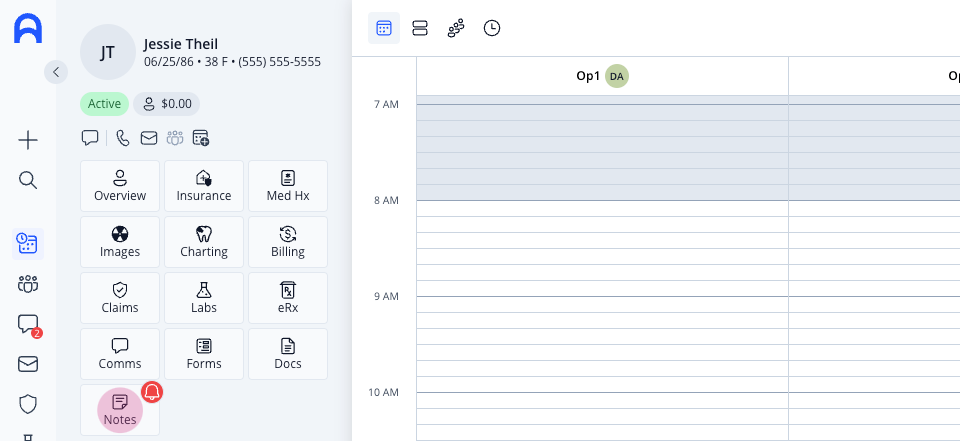
Task: Open the Forms tile
Action: tap(204, 354)
